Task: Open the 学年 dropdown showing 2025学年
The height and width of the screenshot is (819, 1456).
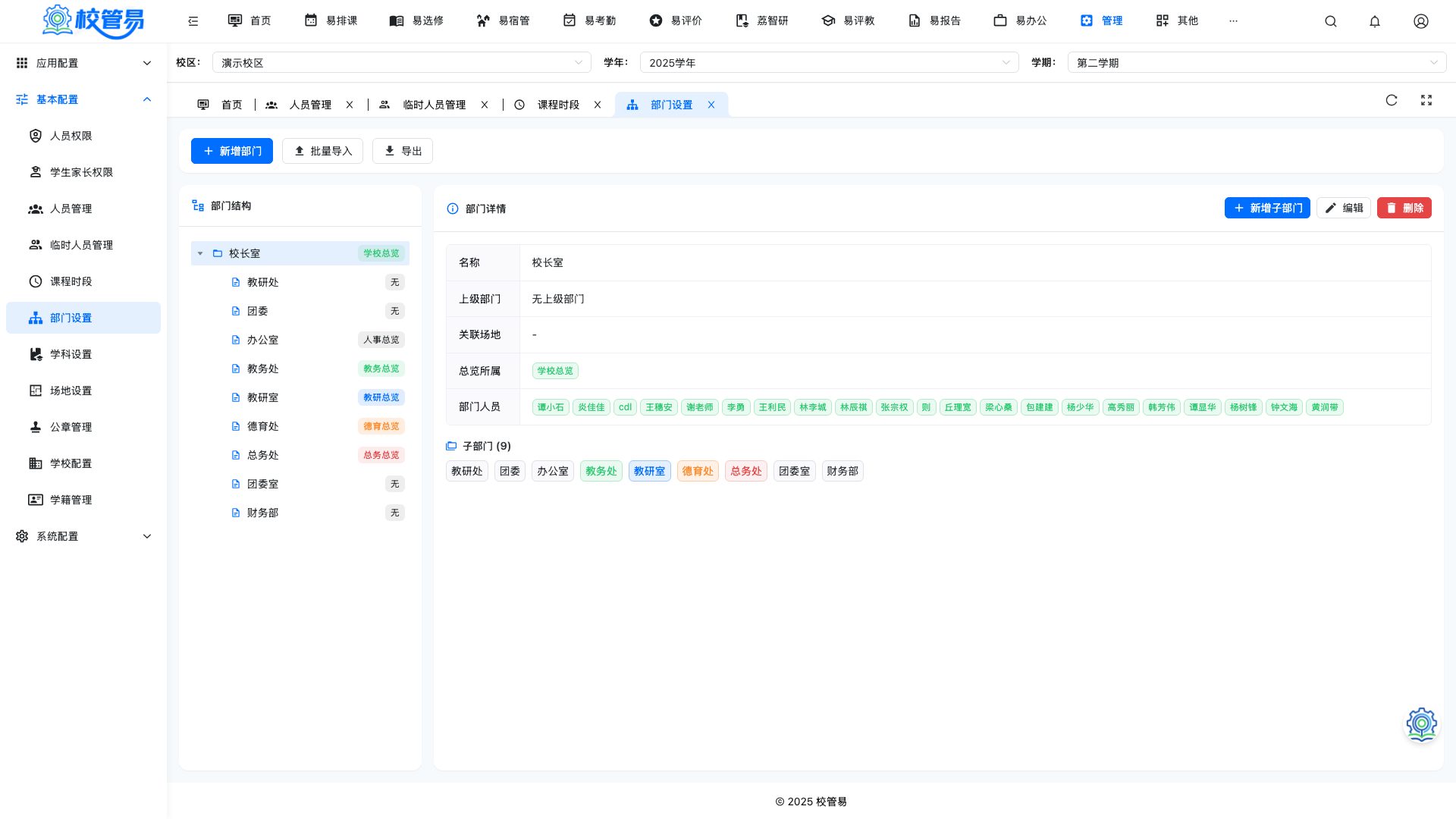Action: [x=830, y=63]
